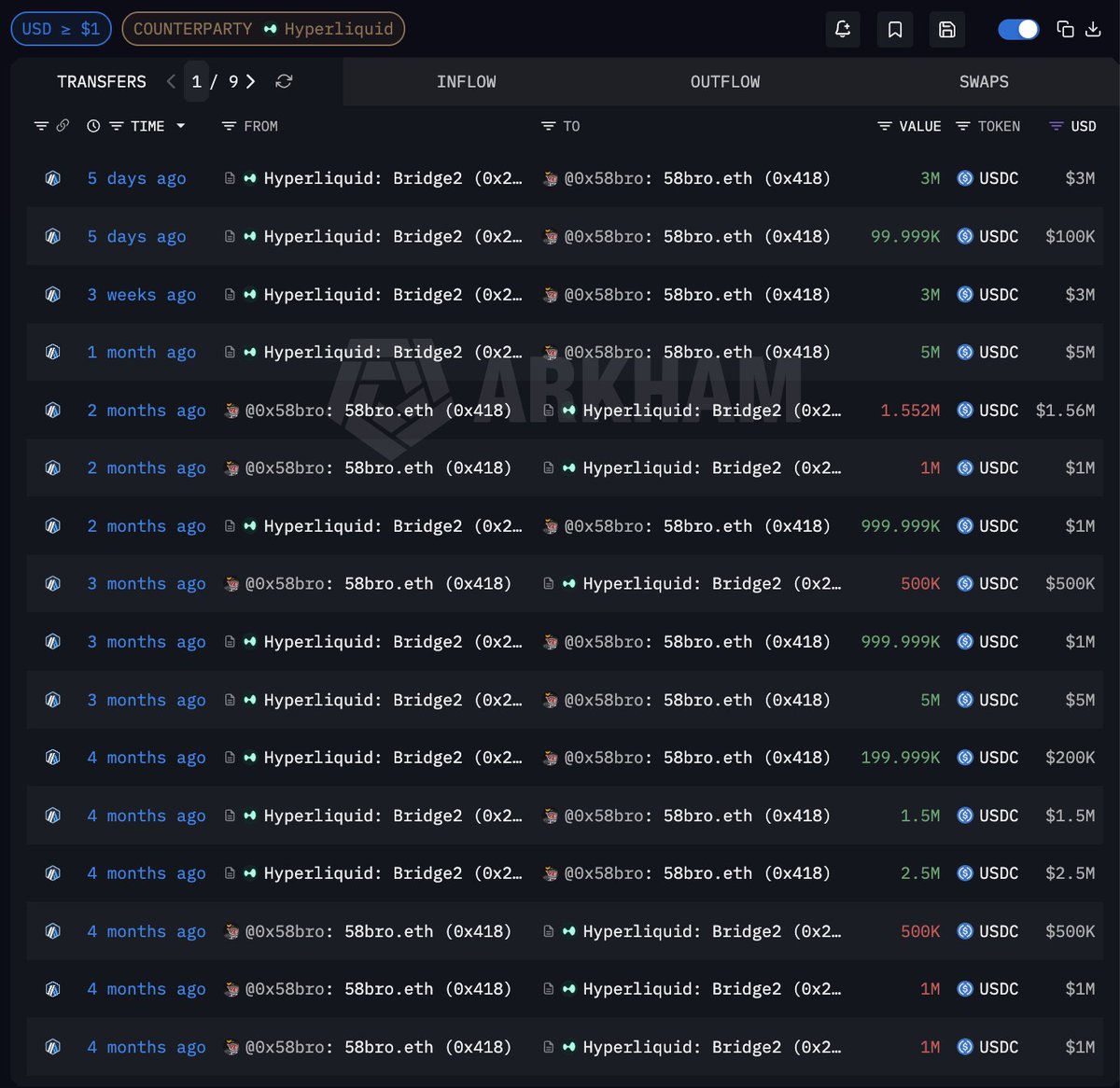Open the TIME column sort dropdown arrow
Viewport: 1120px width, 1088px height.
pos(181,126)
